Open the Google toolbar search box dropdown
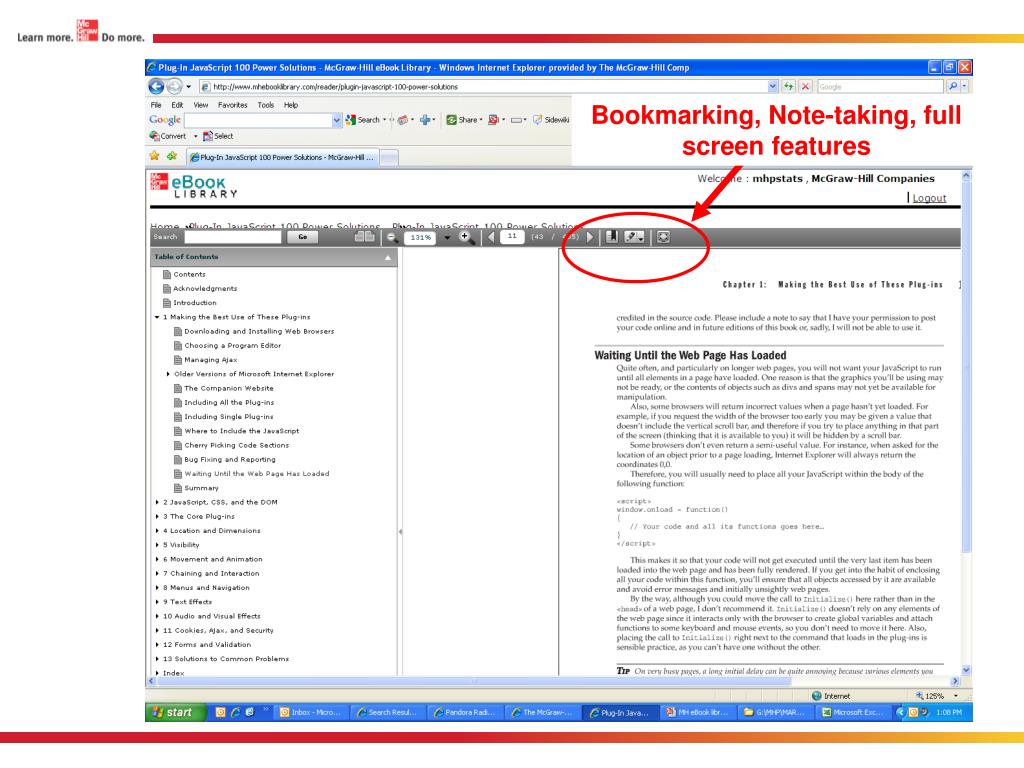 click(x=337, y=120)
